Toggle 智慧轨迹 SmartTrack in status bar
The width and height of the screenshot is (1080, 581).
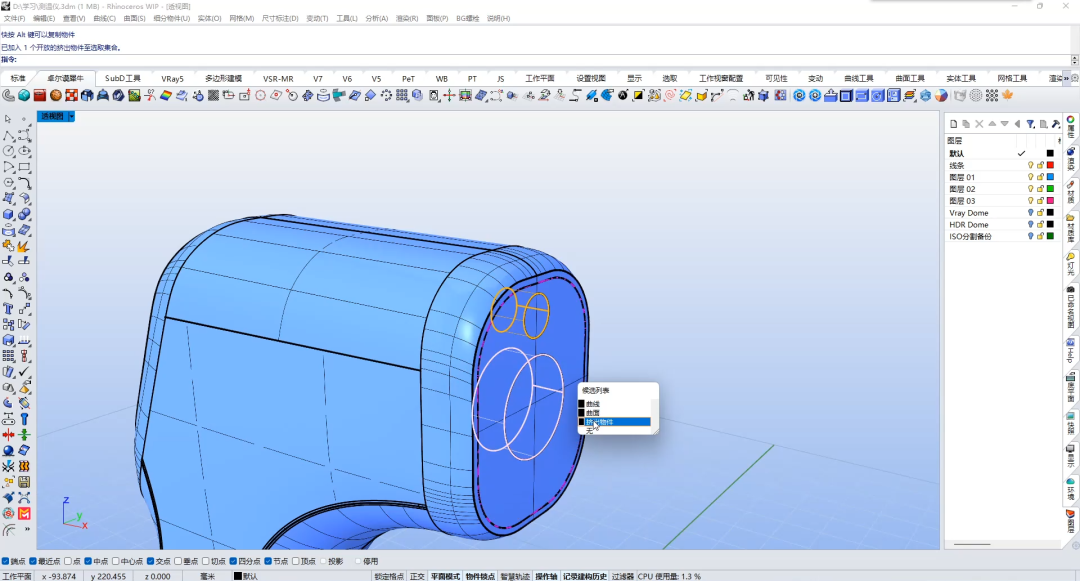[515, 576]
